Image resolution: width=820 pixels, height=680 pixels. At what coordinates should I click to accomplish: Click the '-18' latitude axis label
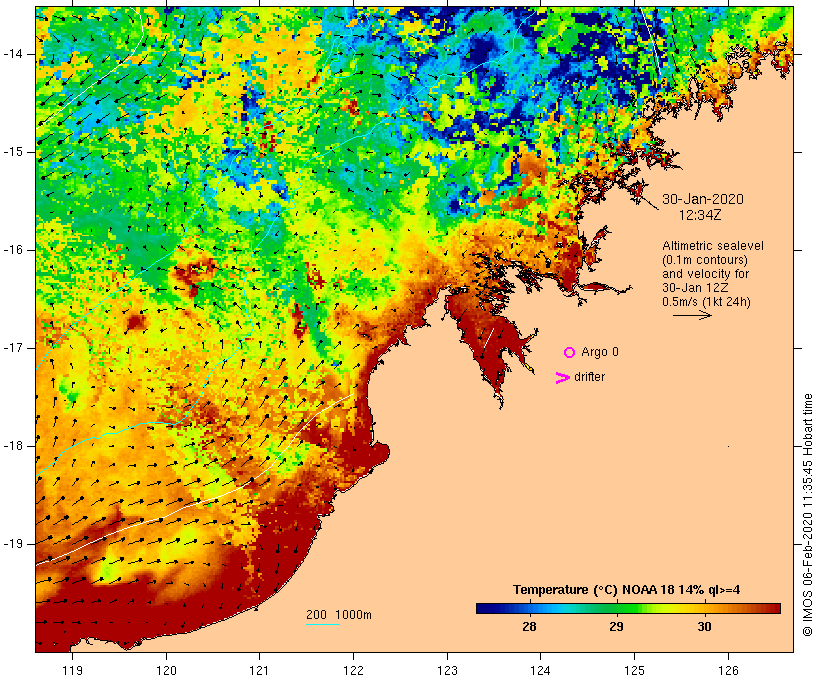[13, 446]
